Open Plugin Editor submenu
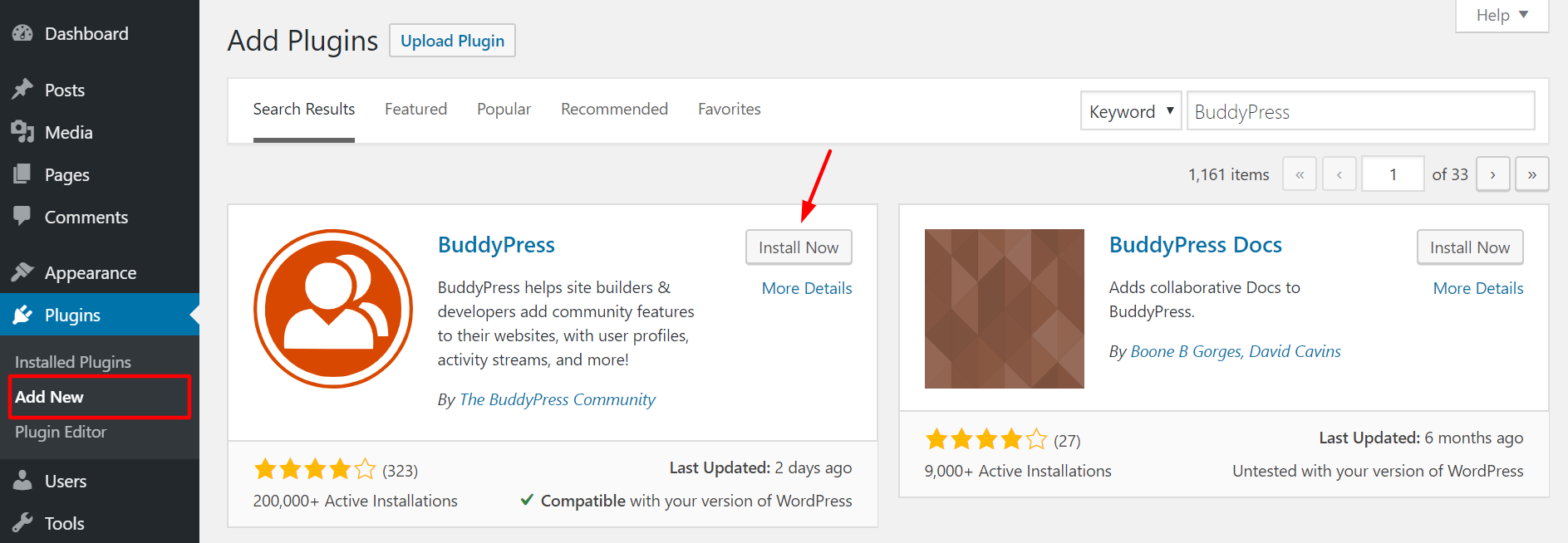The height and width of the screenshot is (543, 1568). click(61, 432)
